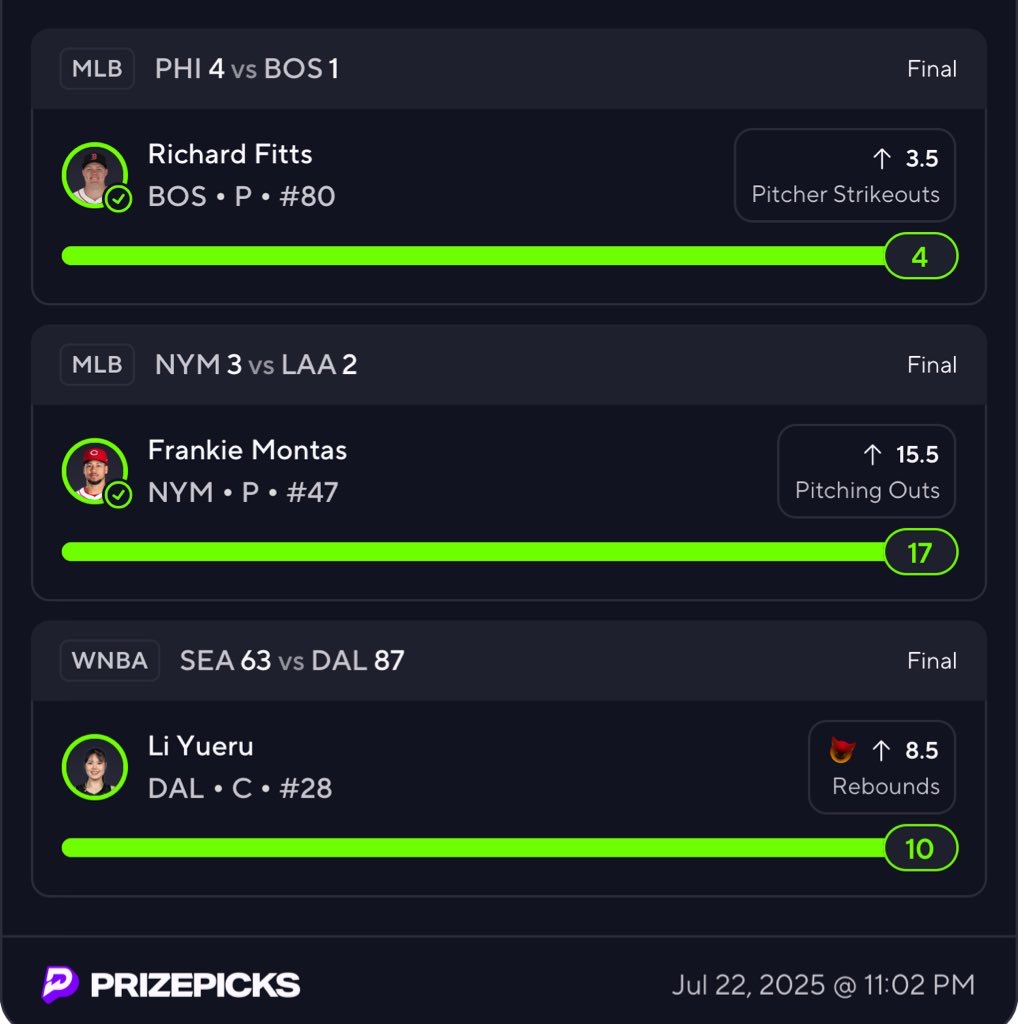Click up arrow beside 15.5 pitching outs
The height and width of the screenshot is (1024, 1018).
872,454
